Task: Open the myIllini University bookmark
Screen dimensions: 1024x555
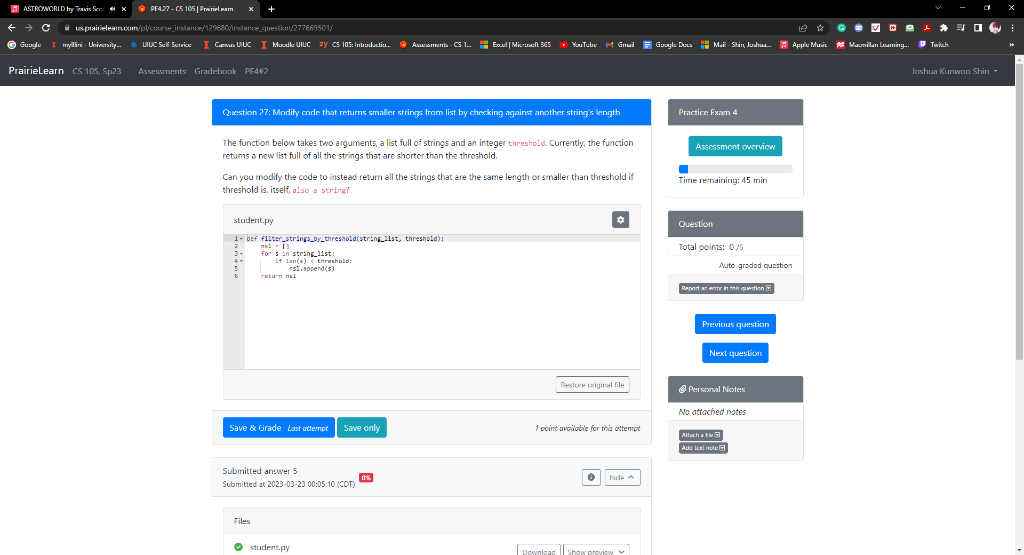Action: click(x=85, y=44)
